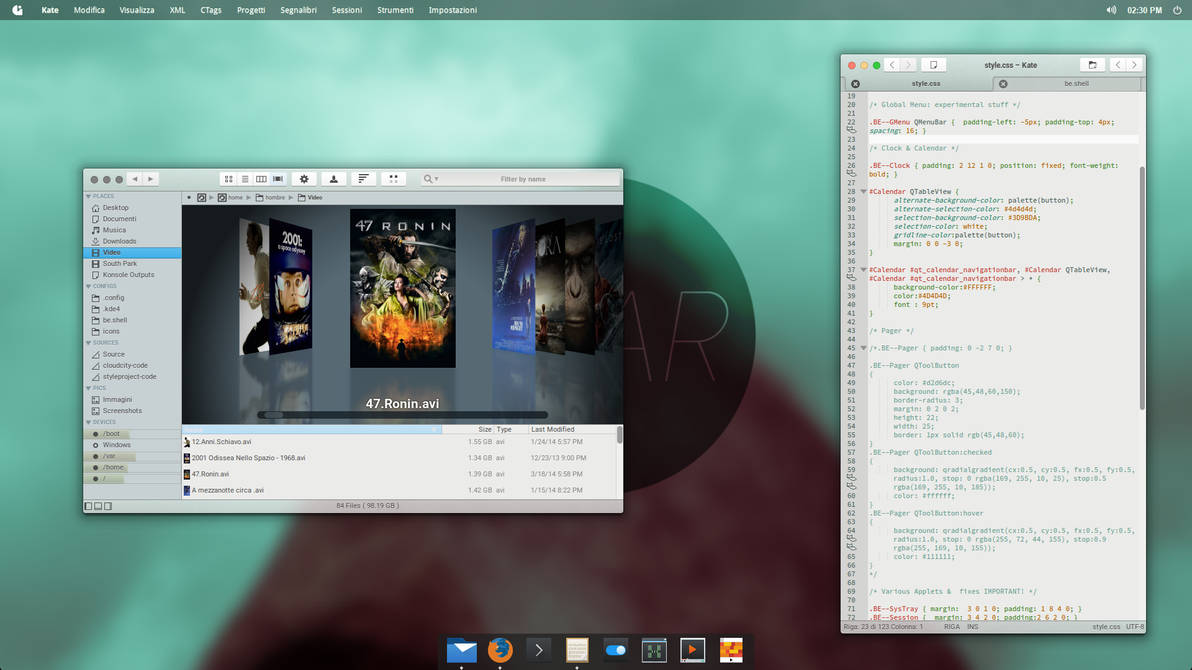
Task: Switch file manager to icons view
Action: coord(228,179)
